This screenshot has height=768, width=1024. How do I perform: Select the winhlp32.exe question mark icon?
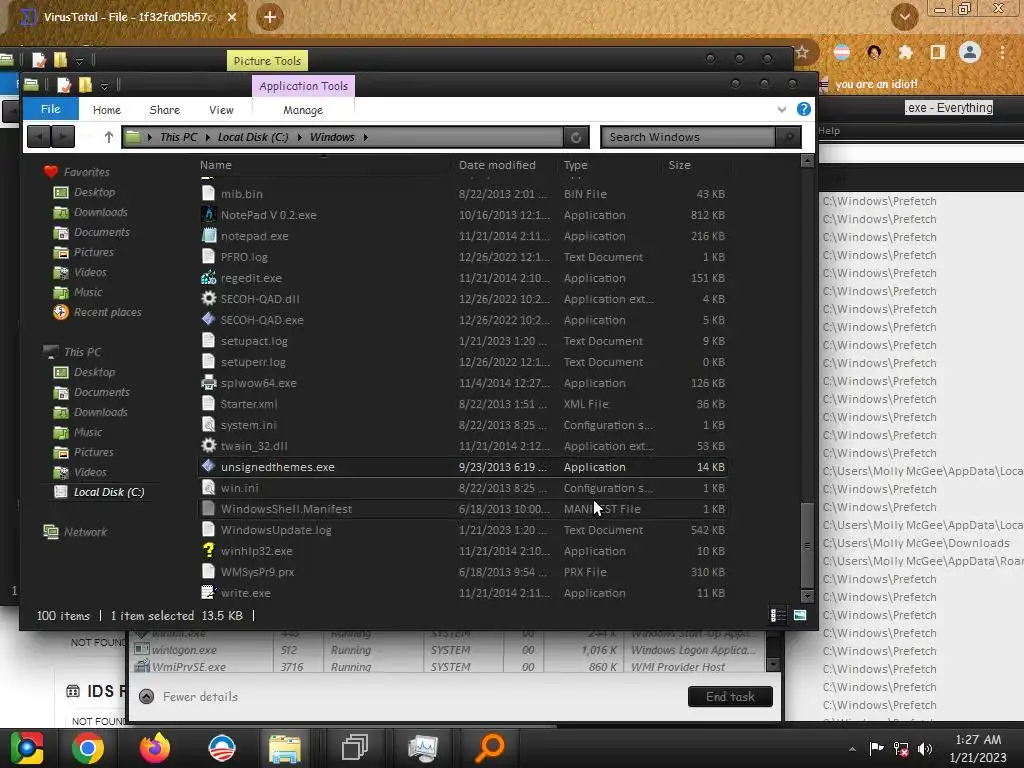click(x=208, y=551)
